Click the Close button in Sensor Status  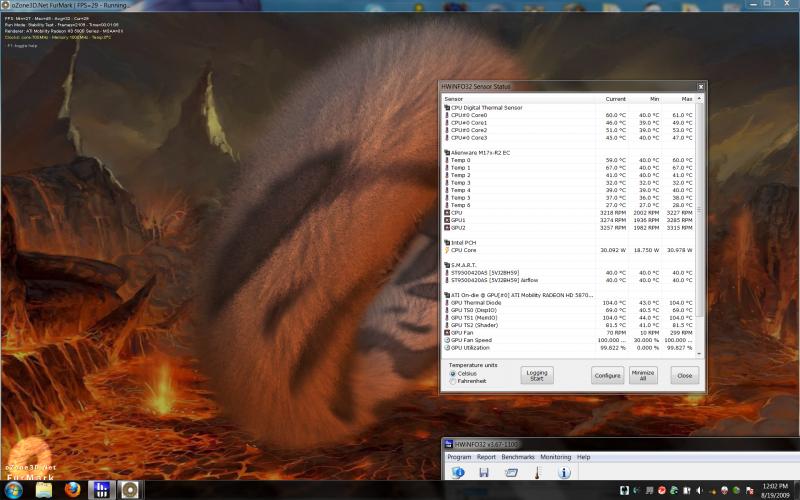pos(684,376)
